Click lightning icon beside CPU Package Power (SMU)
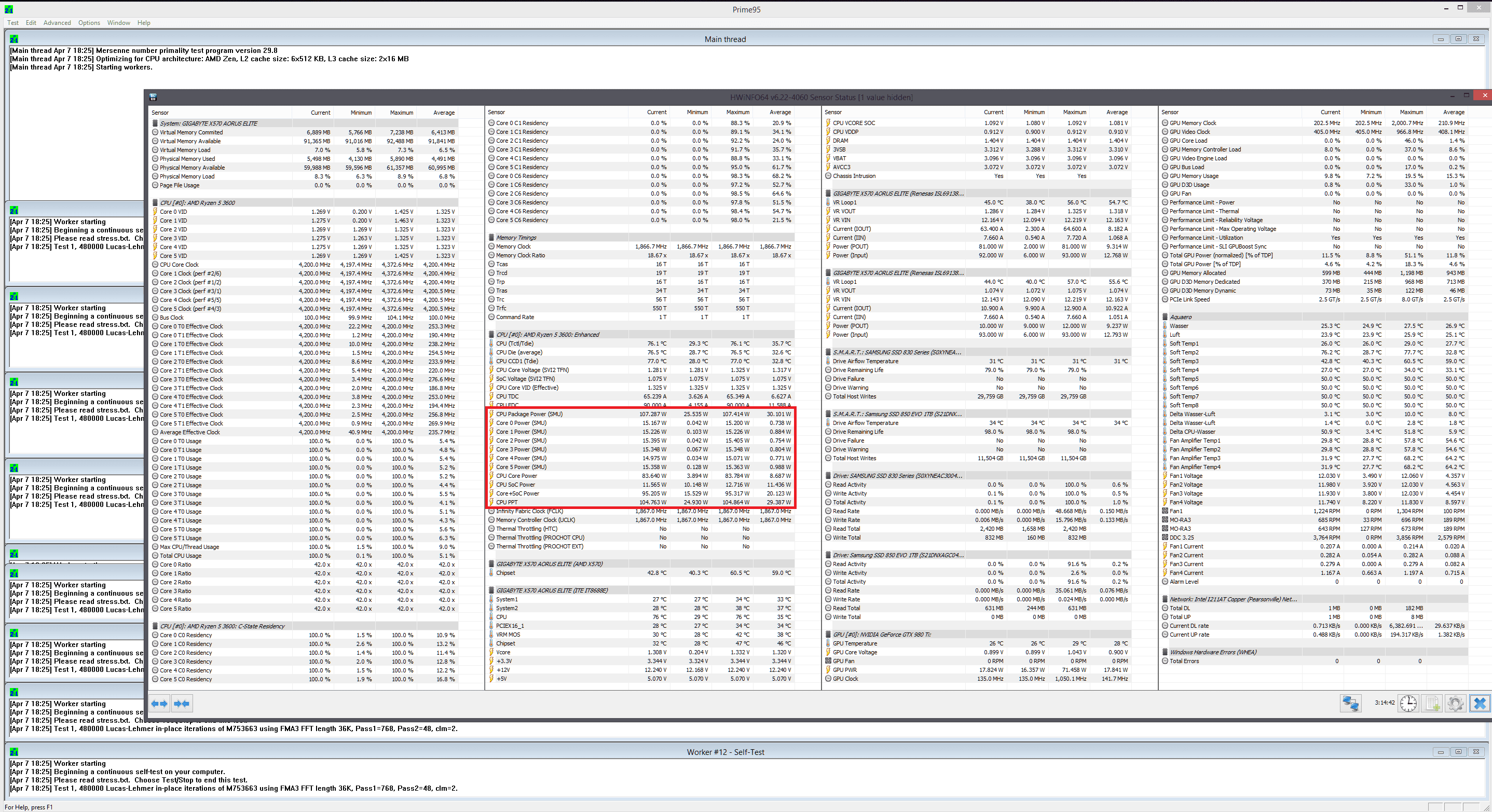 coord(491,414)
